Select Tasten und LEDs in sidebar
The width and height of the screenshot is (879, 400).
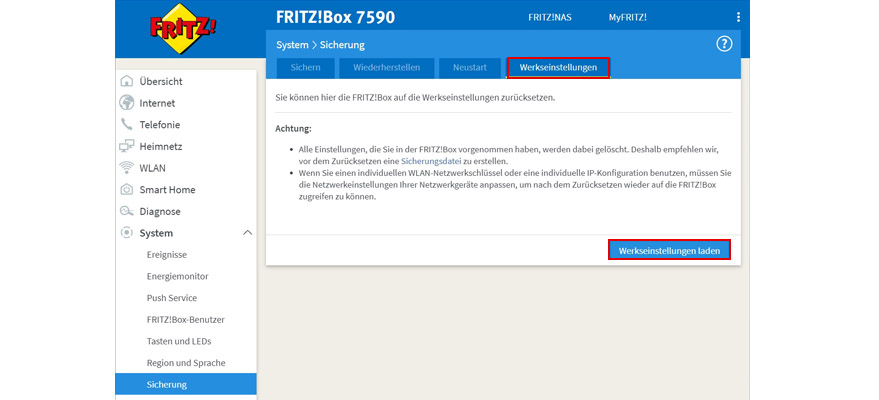click(x=179, y=341)
